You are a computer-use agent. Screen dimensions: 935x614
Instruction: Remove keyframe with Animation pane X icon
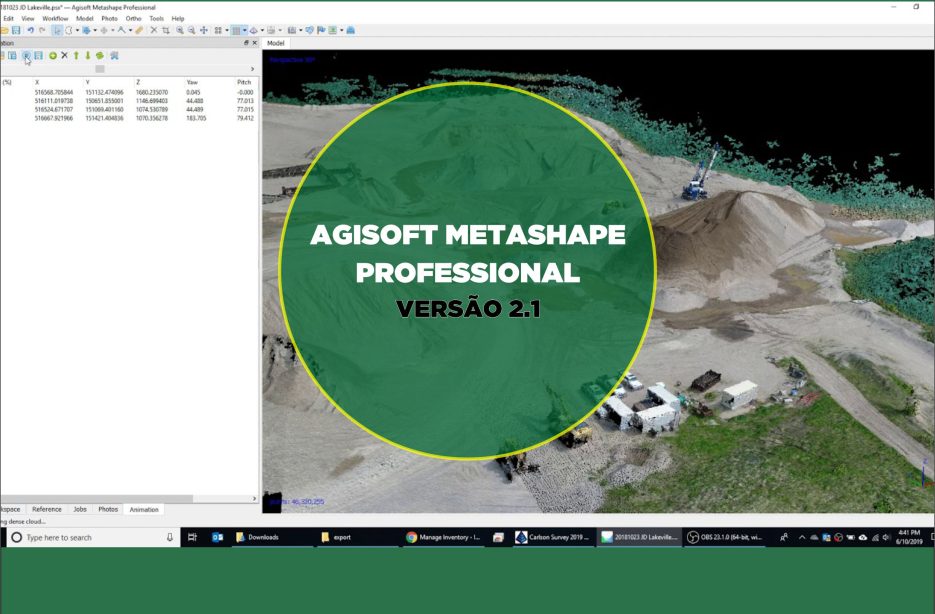[64, 55]
